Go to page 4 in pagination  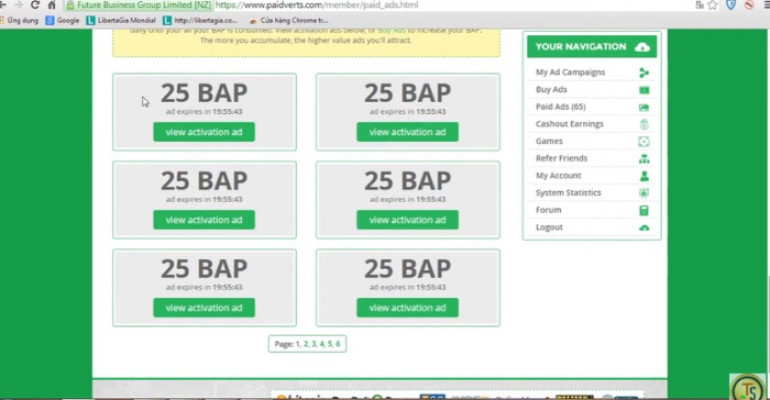pos(322,344)
